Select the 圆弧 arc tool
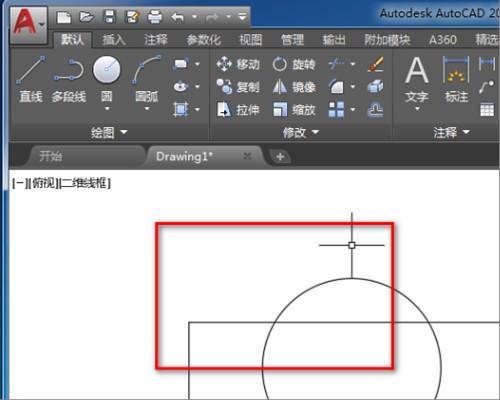 point(147,78)
